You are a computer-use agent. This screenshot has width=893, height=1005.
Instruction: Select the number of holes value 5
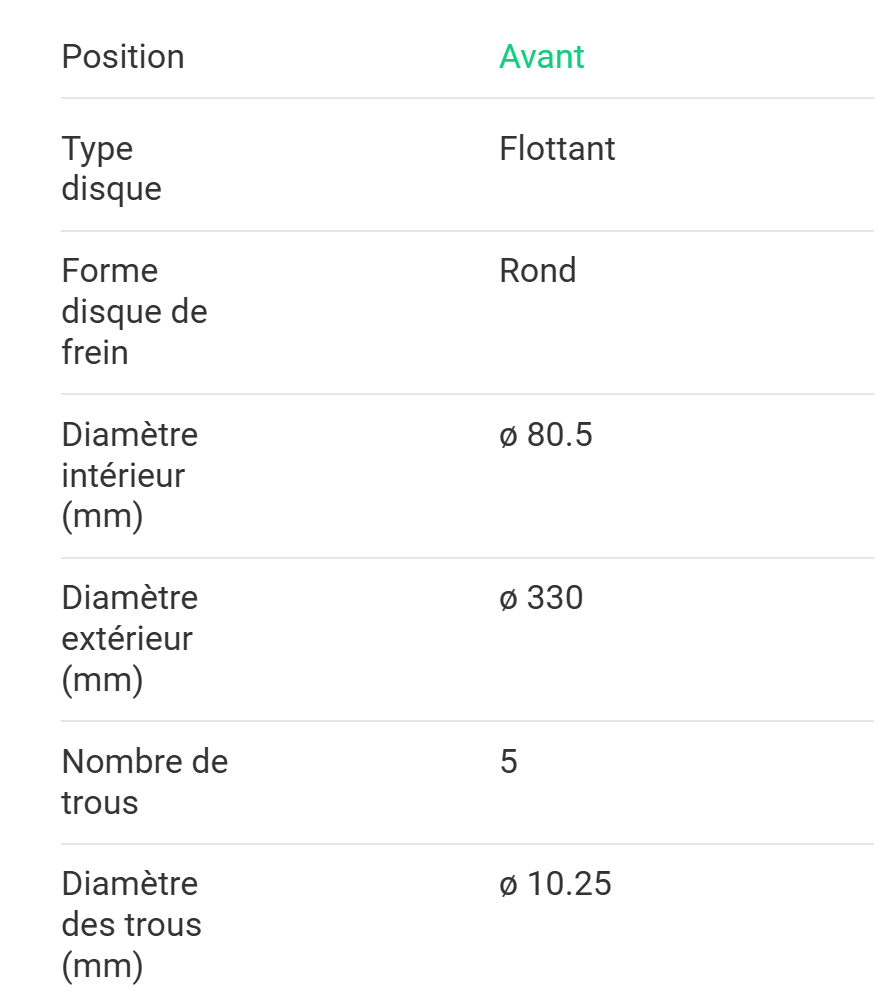click(508, 762)
